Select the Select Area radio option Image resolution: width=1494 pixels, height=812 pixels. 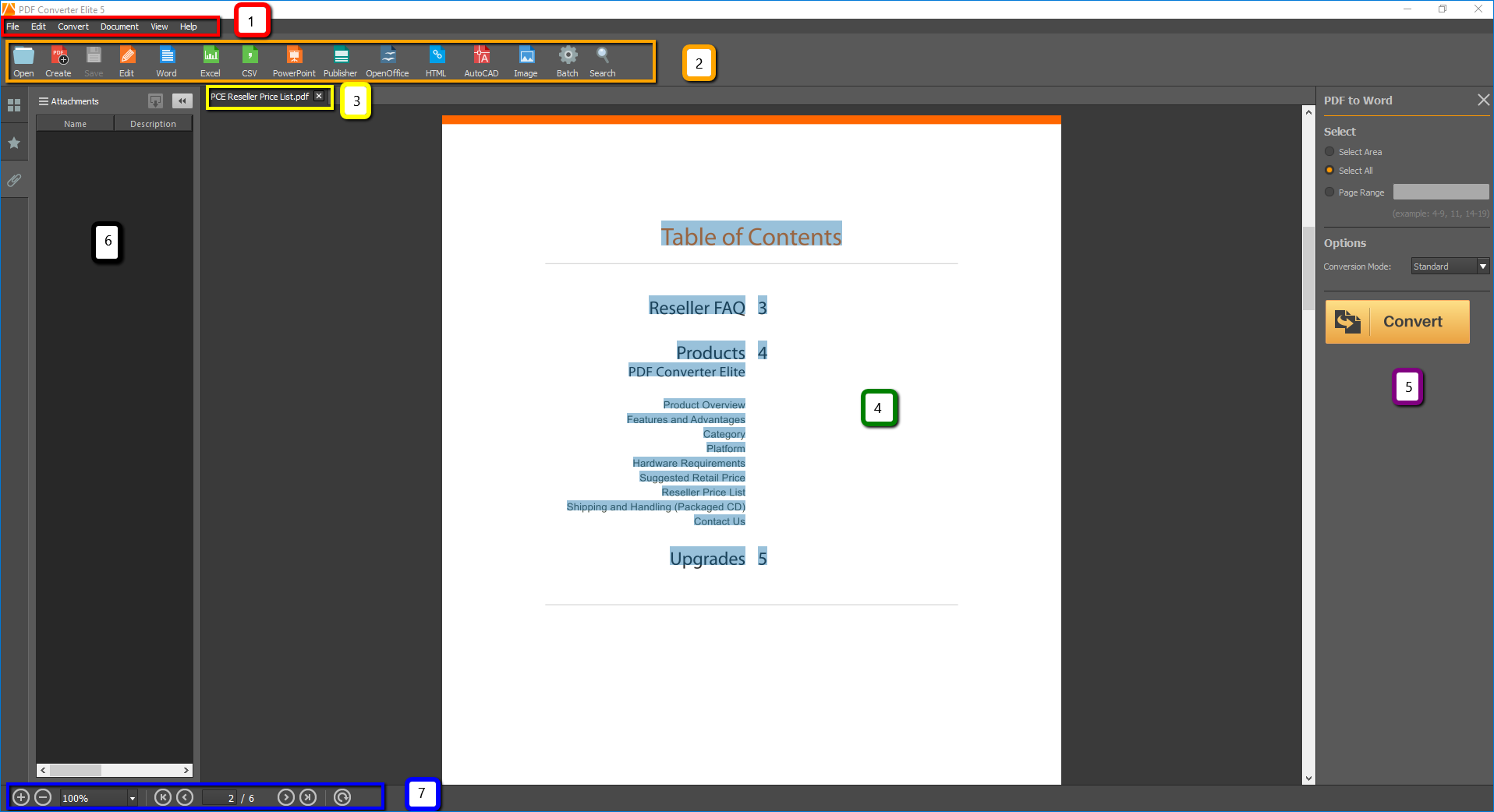coord(1329,152)
